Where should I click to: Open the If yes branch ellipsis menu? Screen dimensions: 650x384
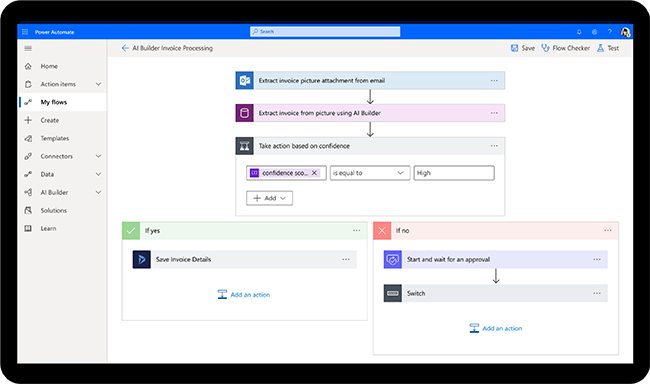click(x=357, y=231)
